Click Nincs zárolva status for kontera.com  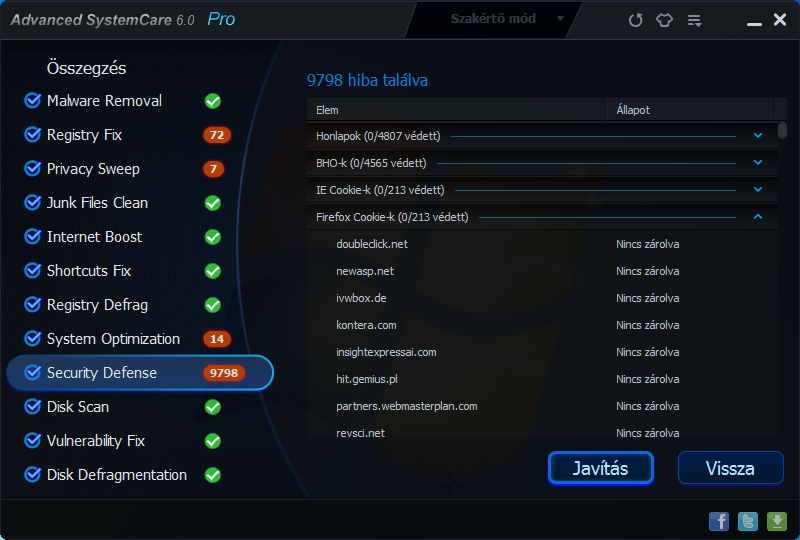click(647, 325)
